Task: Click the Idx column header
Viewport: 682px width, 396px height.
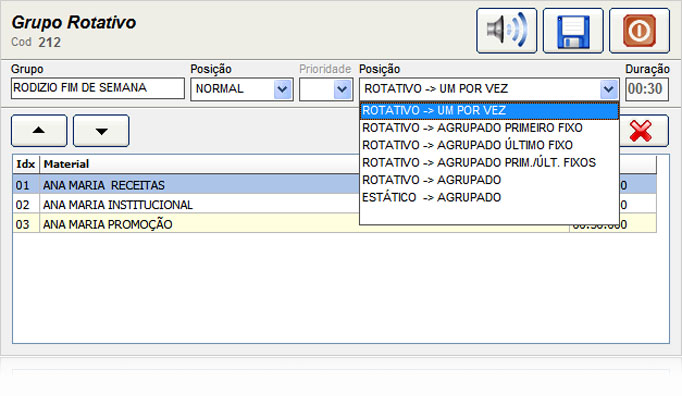Action: pyautogui.click(x=26, y=164)
